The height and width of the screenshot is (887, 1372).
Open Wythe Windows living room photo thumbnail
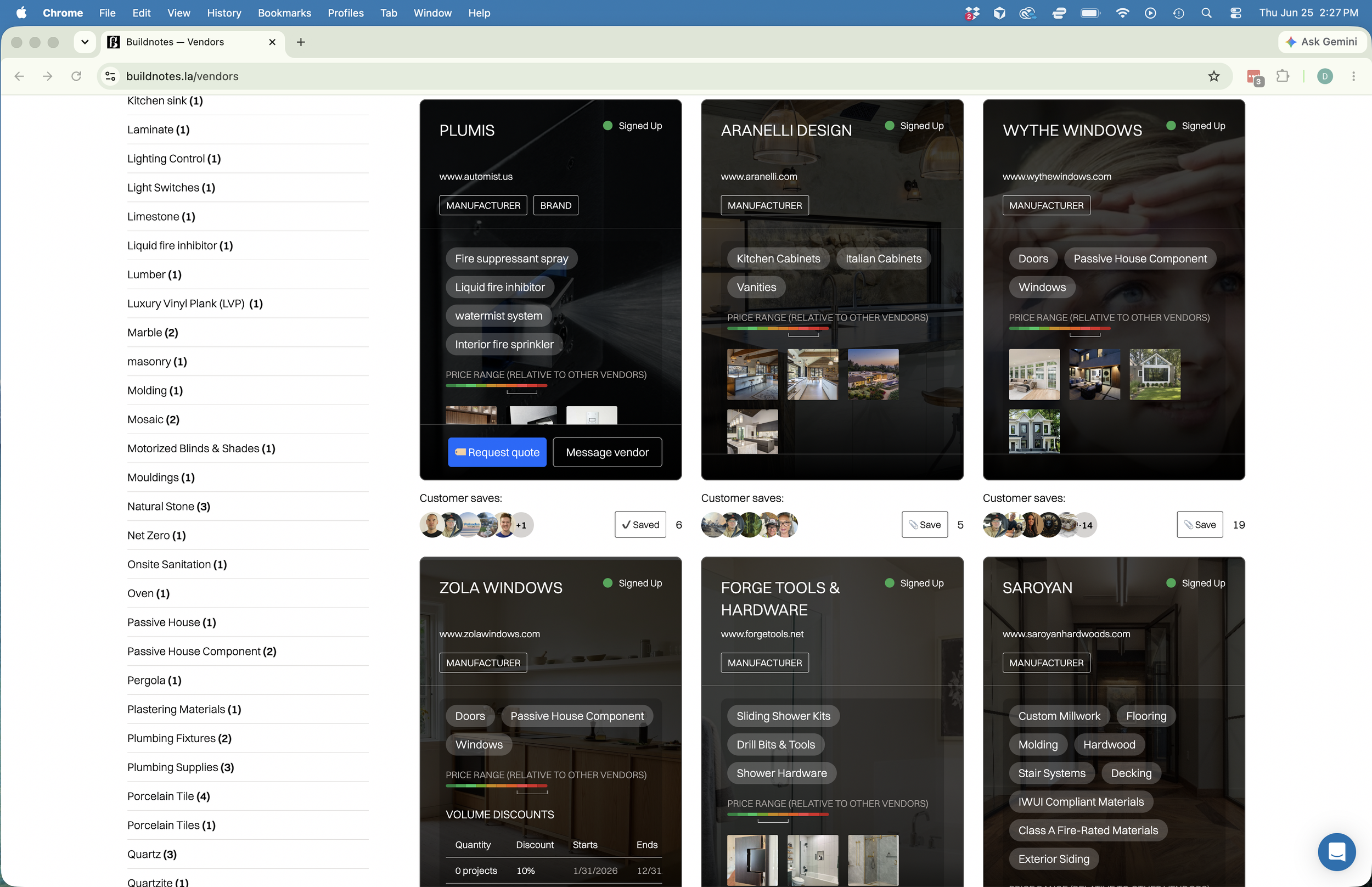[1034, 374]
